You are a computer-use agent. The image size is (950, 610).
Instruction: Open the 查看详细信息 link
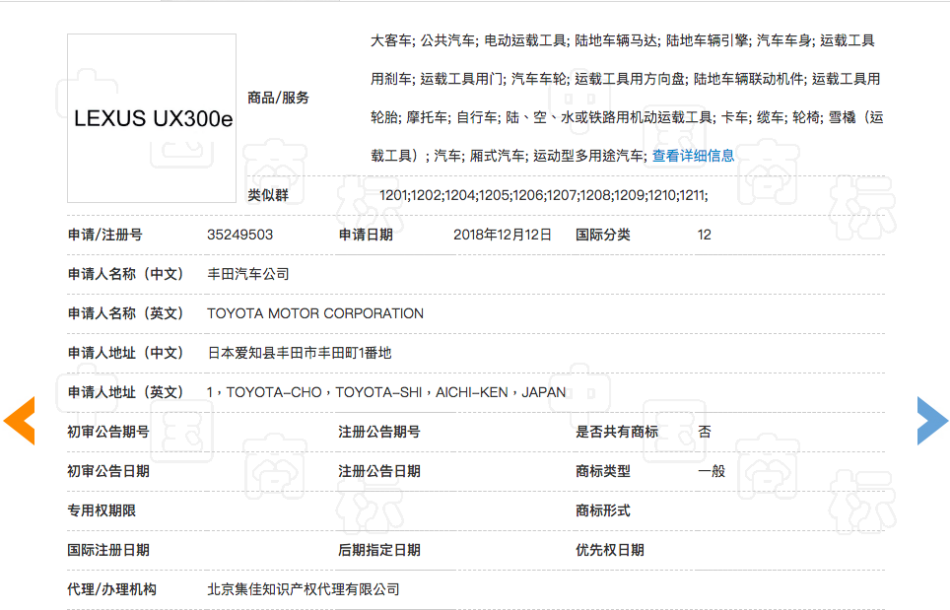[693, 156]
